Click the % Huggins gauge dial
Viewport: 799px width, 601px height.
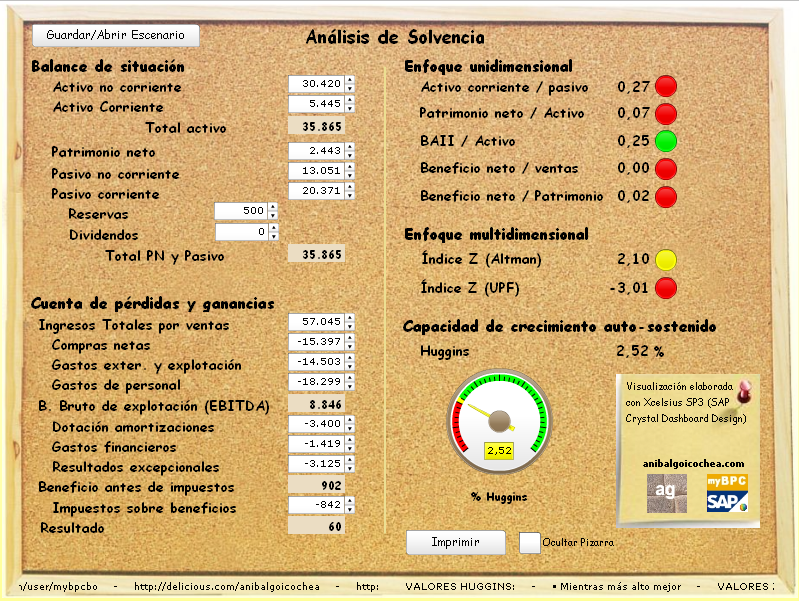[498, 421]
